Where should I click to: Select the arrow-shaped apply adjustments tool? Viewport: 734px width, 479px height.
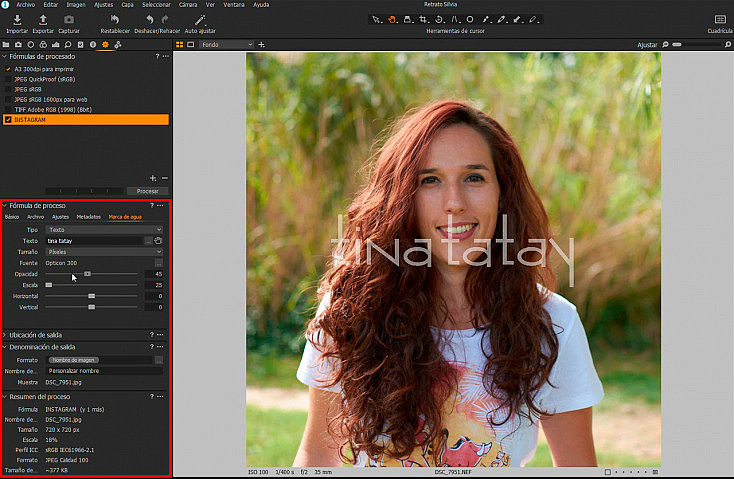click(x=517, y=20)
